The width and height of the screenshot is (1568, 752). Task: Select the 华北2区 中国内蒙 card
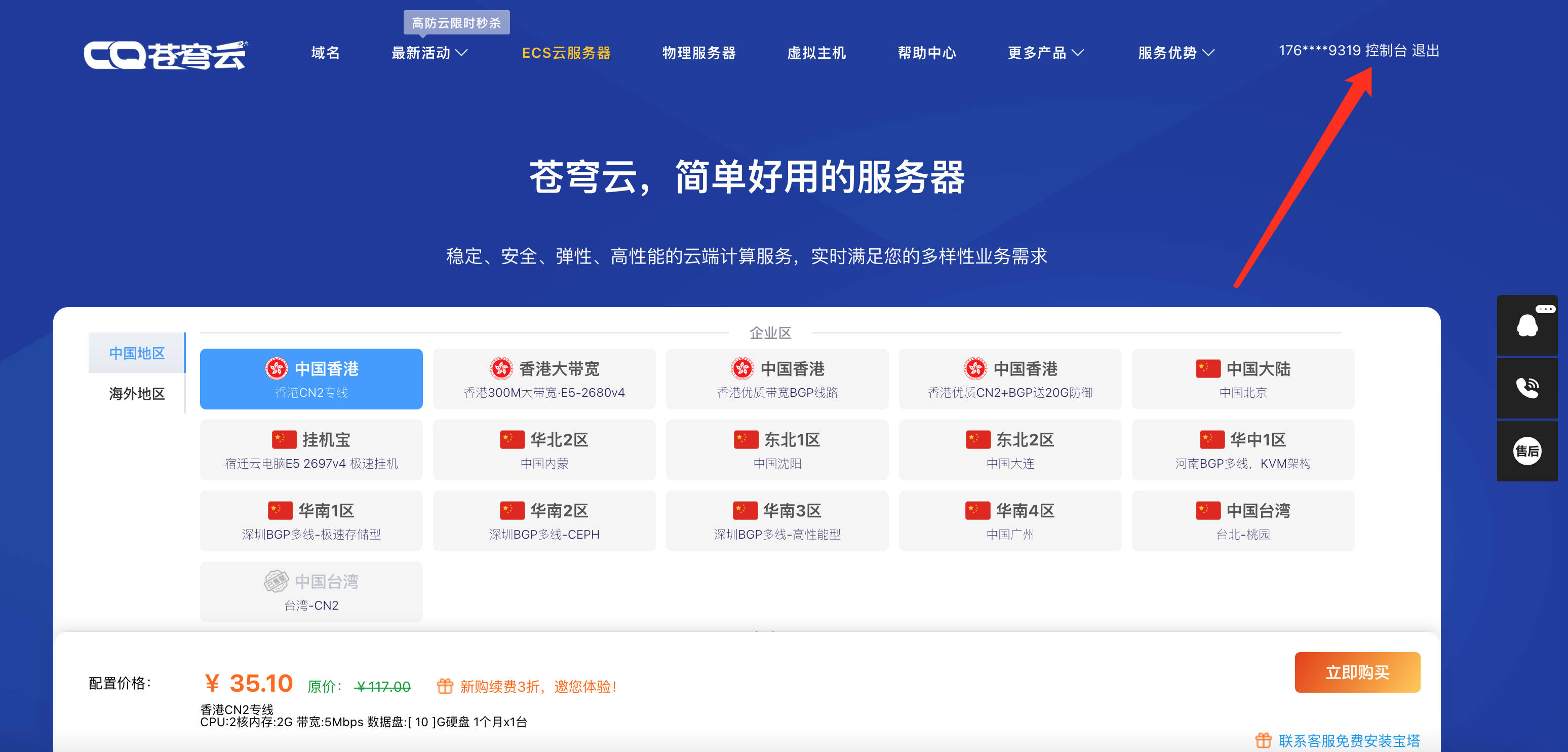(x=544, y=450)
